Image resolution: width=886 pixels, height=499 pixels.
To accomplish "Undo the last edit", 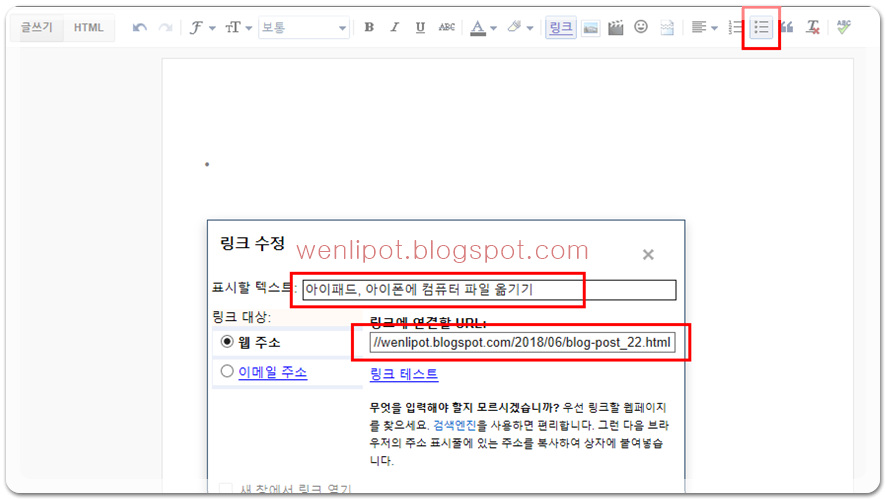I will pyautogui.click(x=140, y=27).
